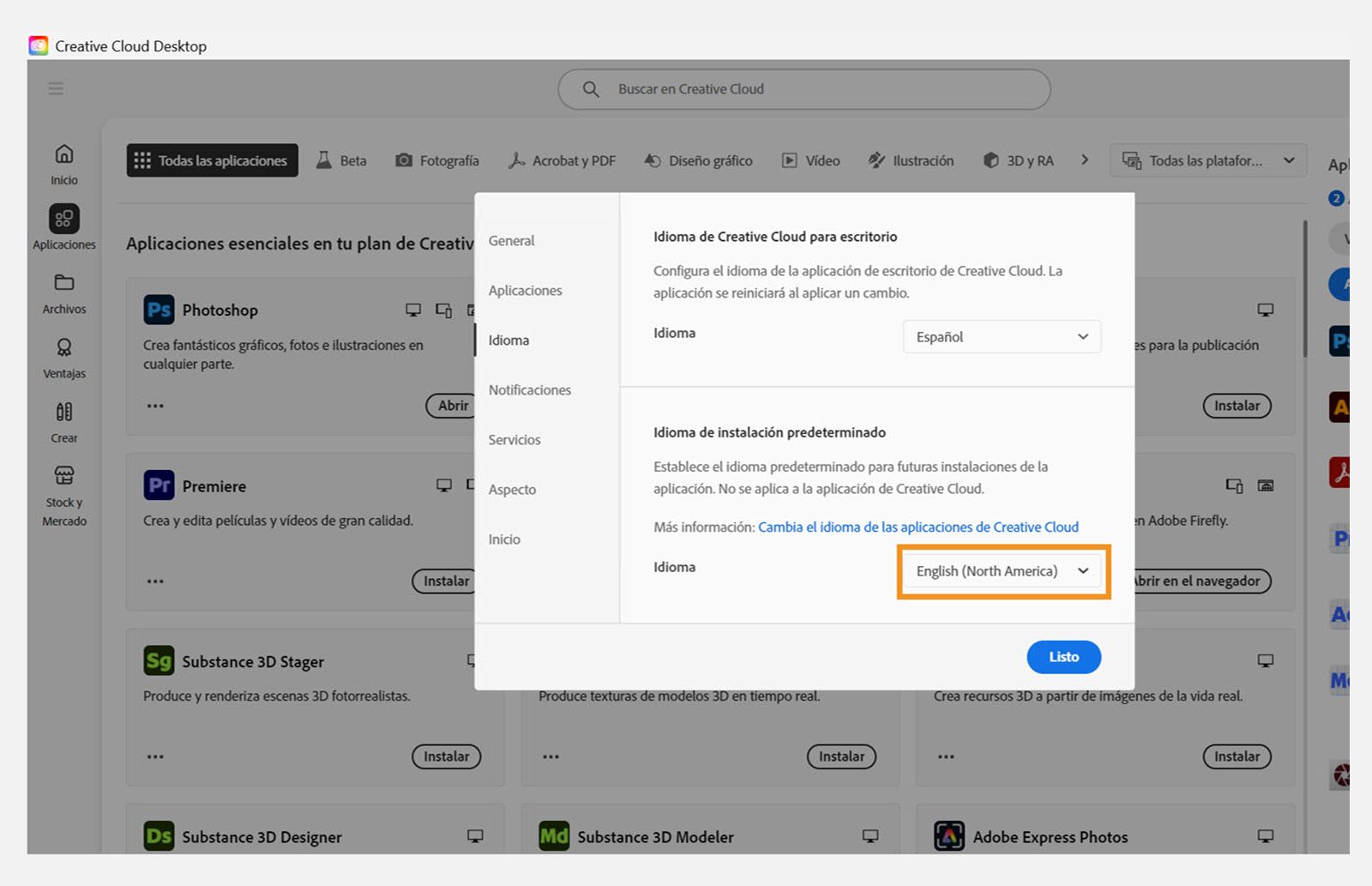Click the Photoshop app icon
This screenshot has height=886, width=1372.
(159, 310)
